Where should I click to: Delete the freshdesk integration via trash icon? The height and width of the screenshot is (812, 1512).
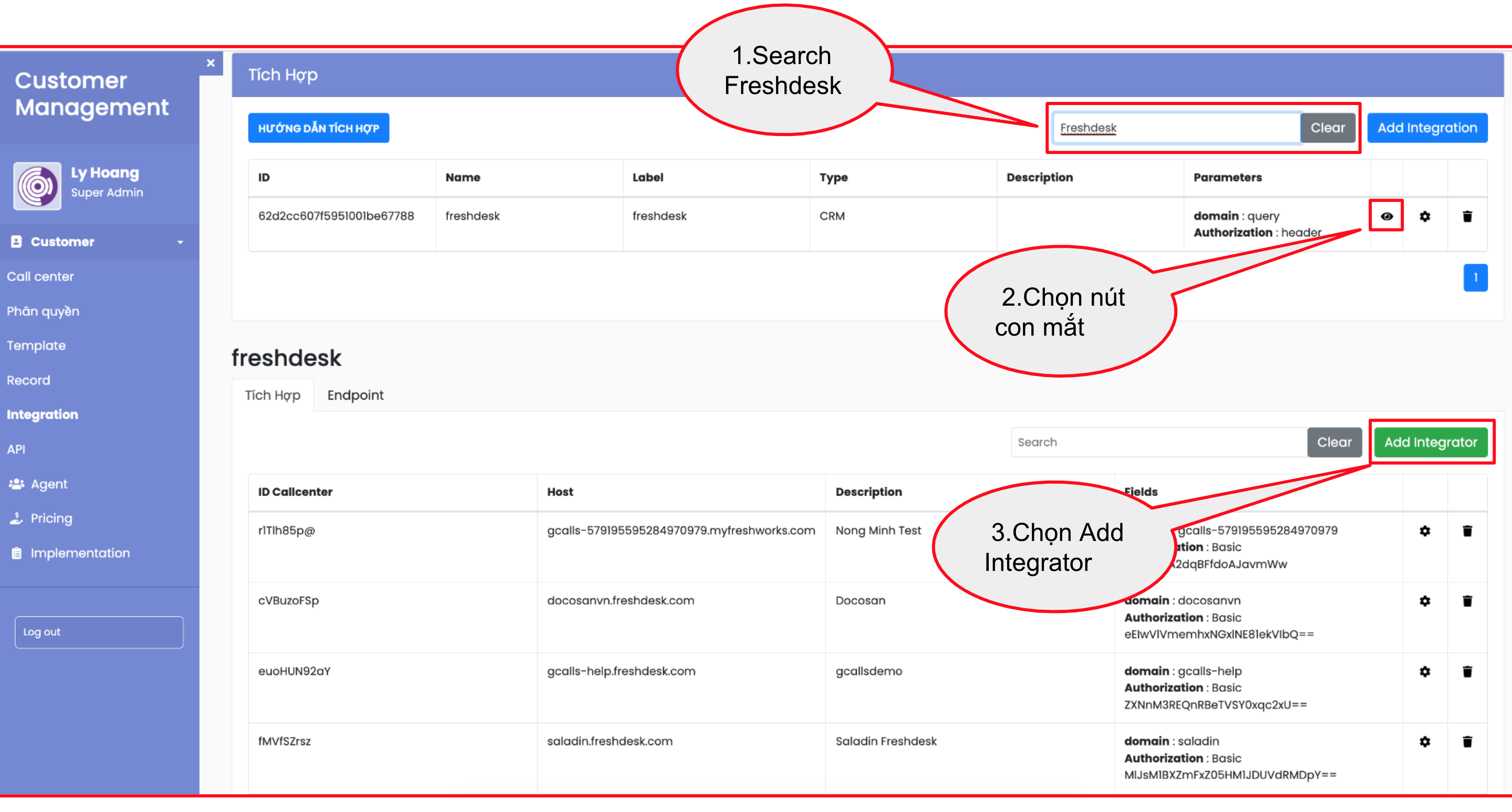click(1467, 216)
